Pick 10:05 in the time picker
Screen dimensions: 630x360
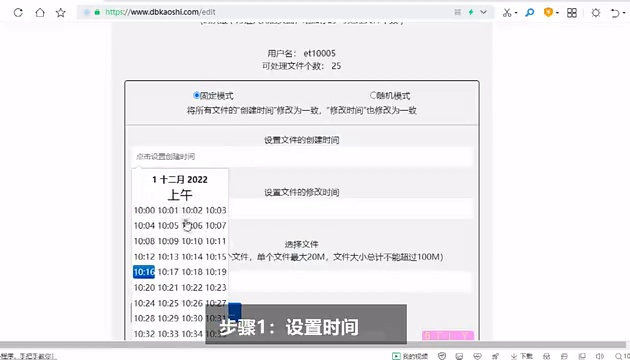(168, 226)
